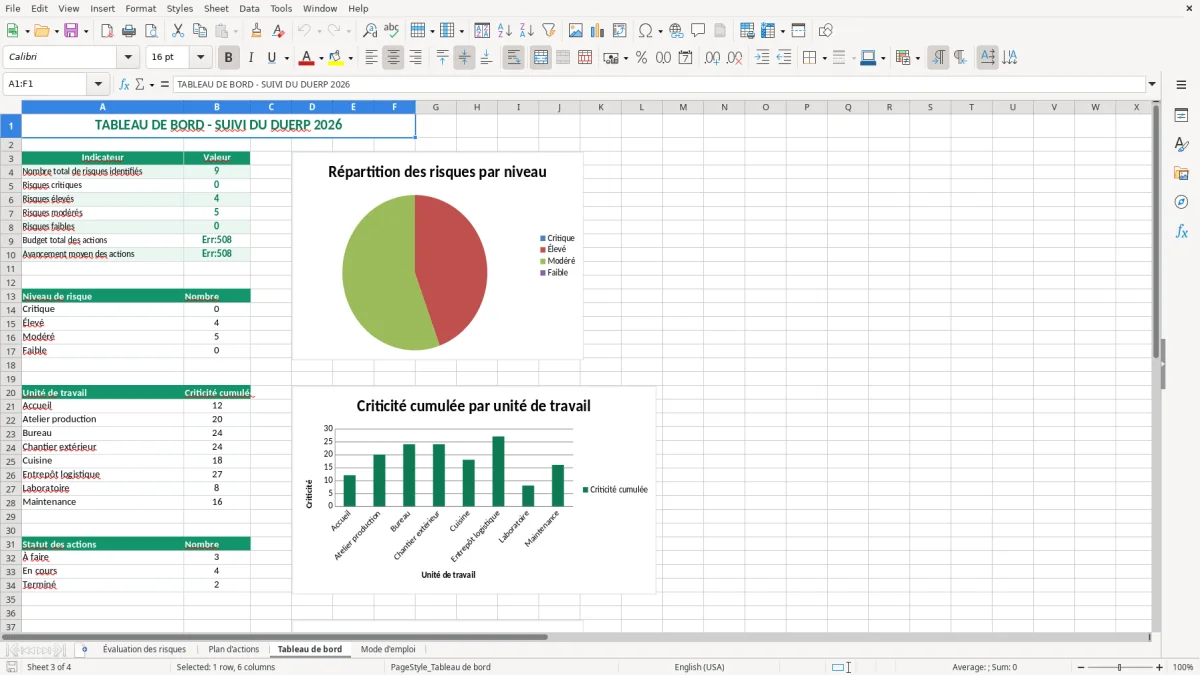Click the Print icon

click(x=129, y=31)
